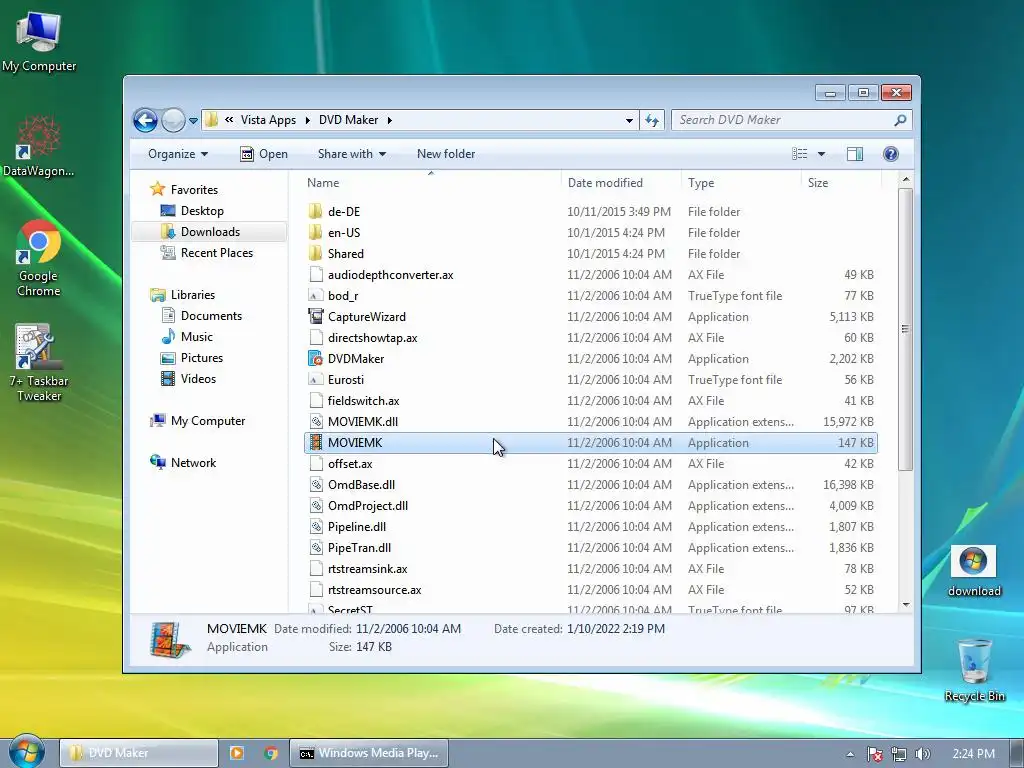Click the Vista Apps breadcrumb
Image resolution: width=1024 pixels, height=768 pixels.
(268, 120)
